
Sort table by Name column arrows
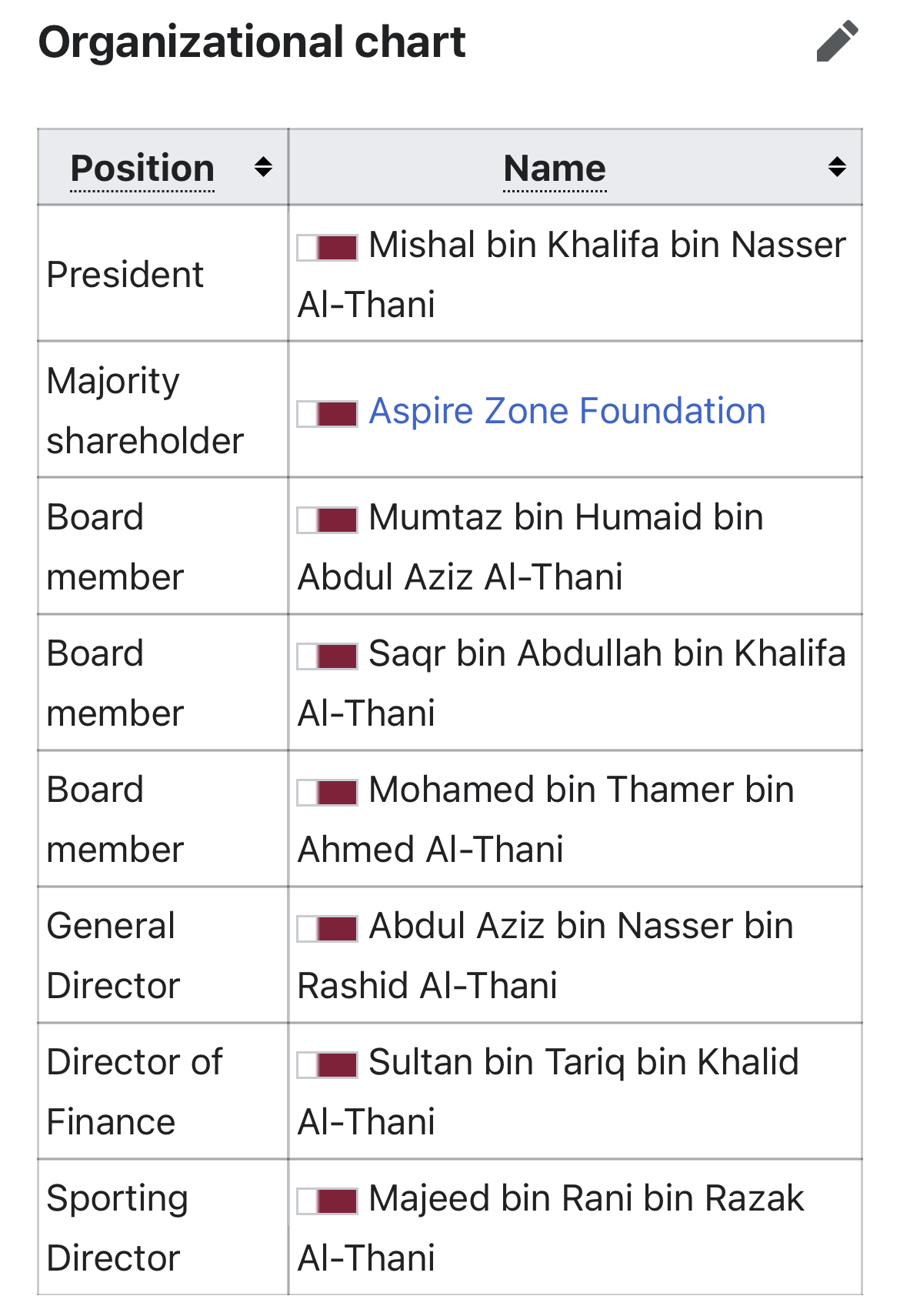coord(837,167)
